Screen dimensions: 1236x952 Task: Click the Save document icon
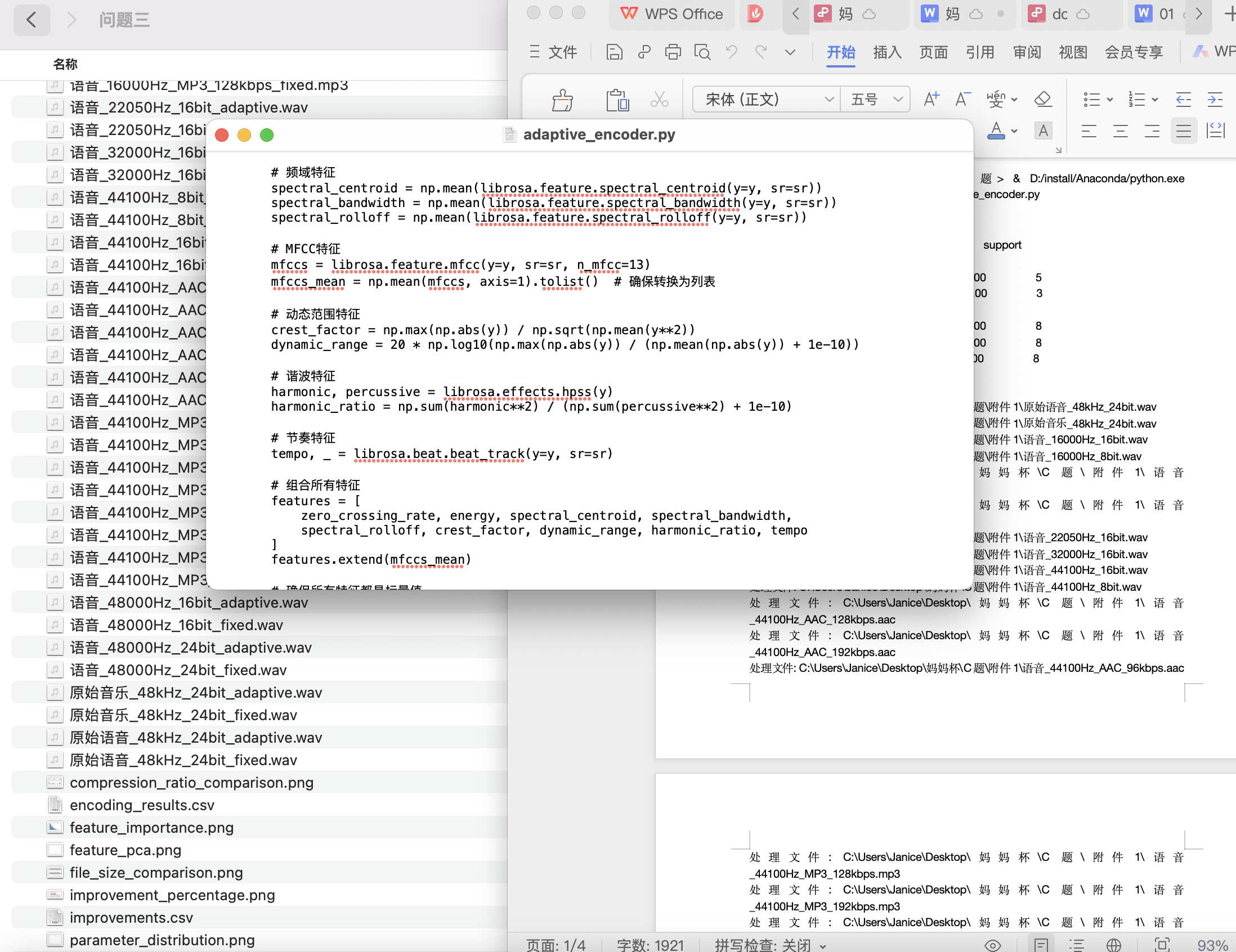(x=614, y=52)
